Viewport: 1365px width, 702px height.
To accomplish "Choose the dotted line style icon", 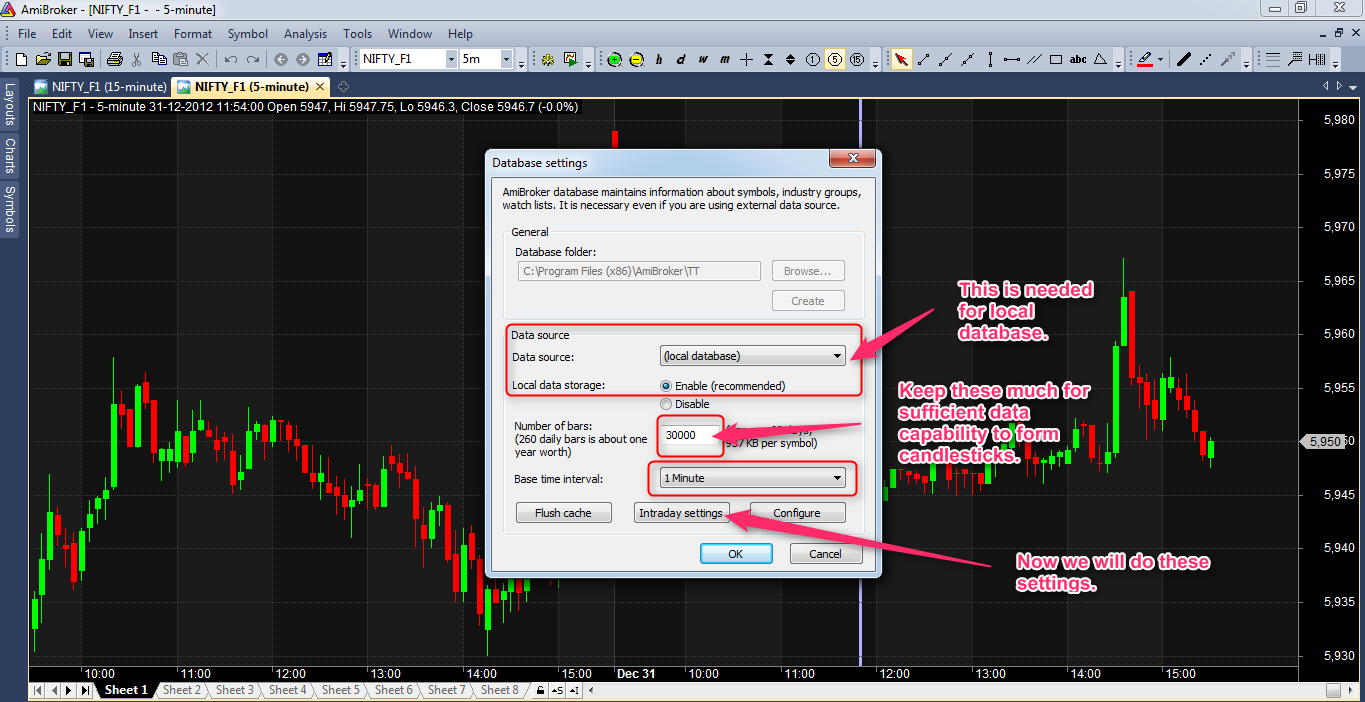I will (x=1206, y=59).
